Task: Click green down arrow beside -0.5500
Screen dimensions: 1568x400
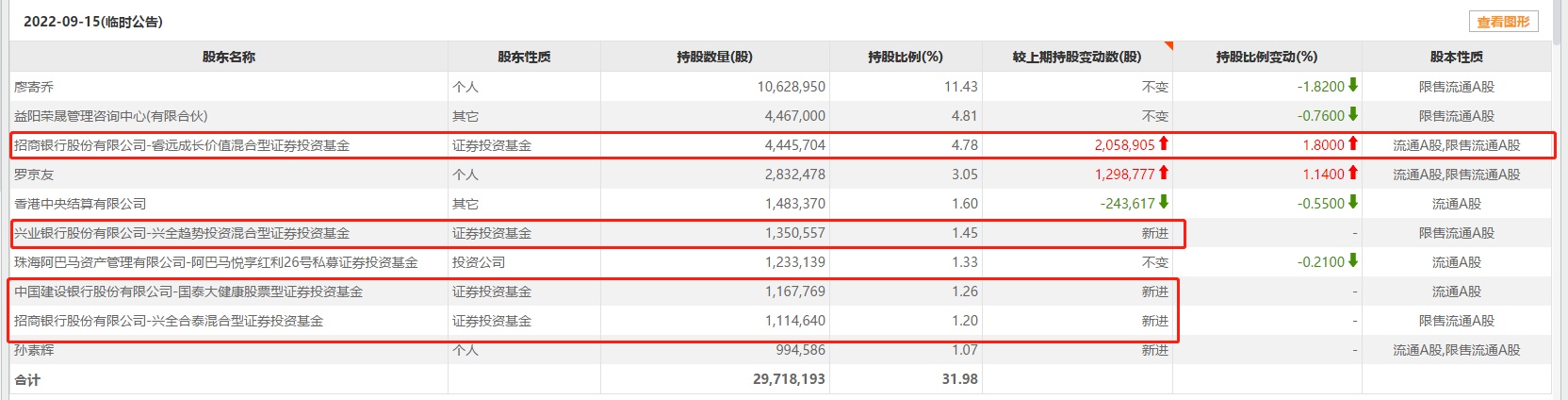Action: tap(1353, 202)
